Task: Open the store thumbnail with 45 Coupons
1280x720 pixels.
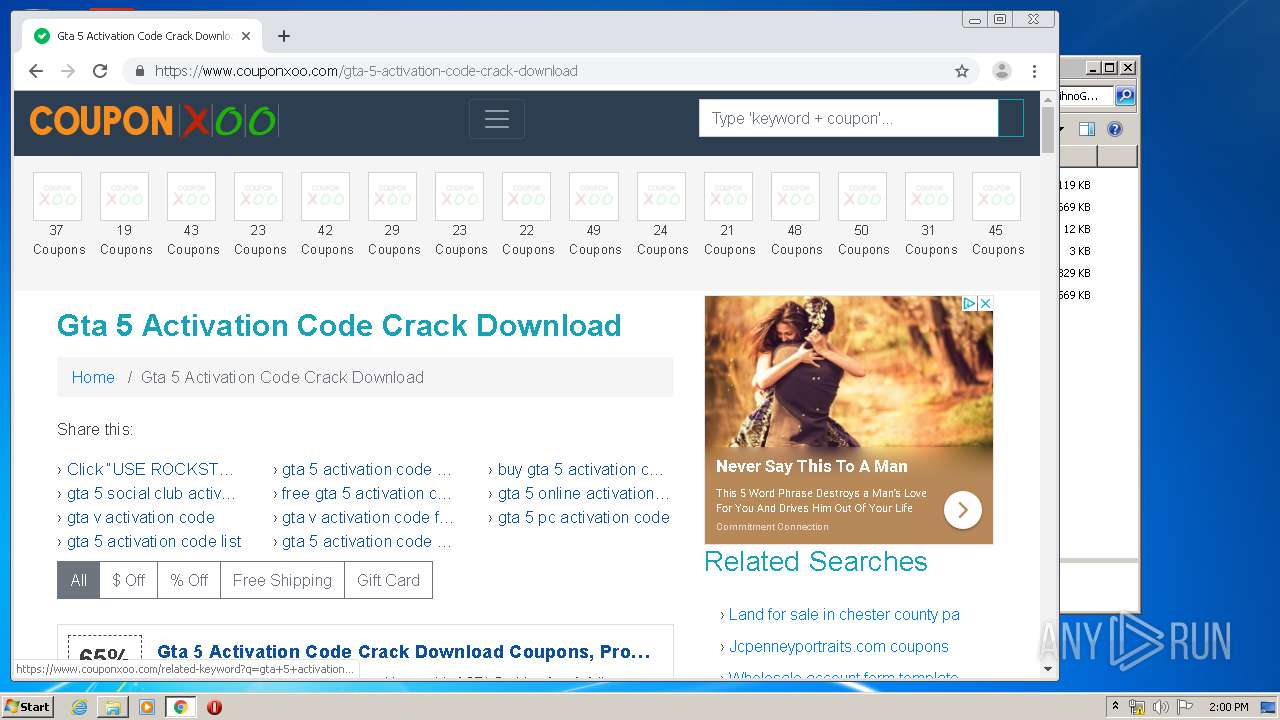Action: (996, 196)
